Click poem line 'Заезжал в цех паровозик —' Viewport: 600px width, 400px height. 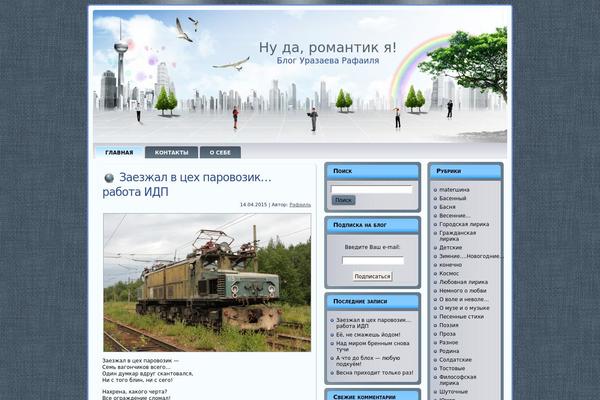click(140, 361)
